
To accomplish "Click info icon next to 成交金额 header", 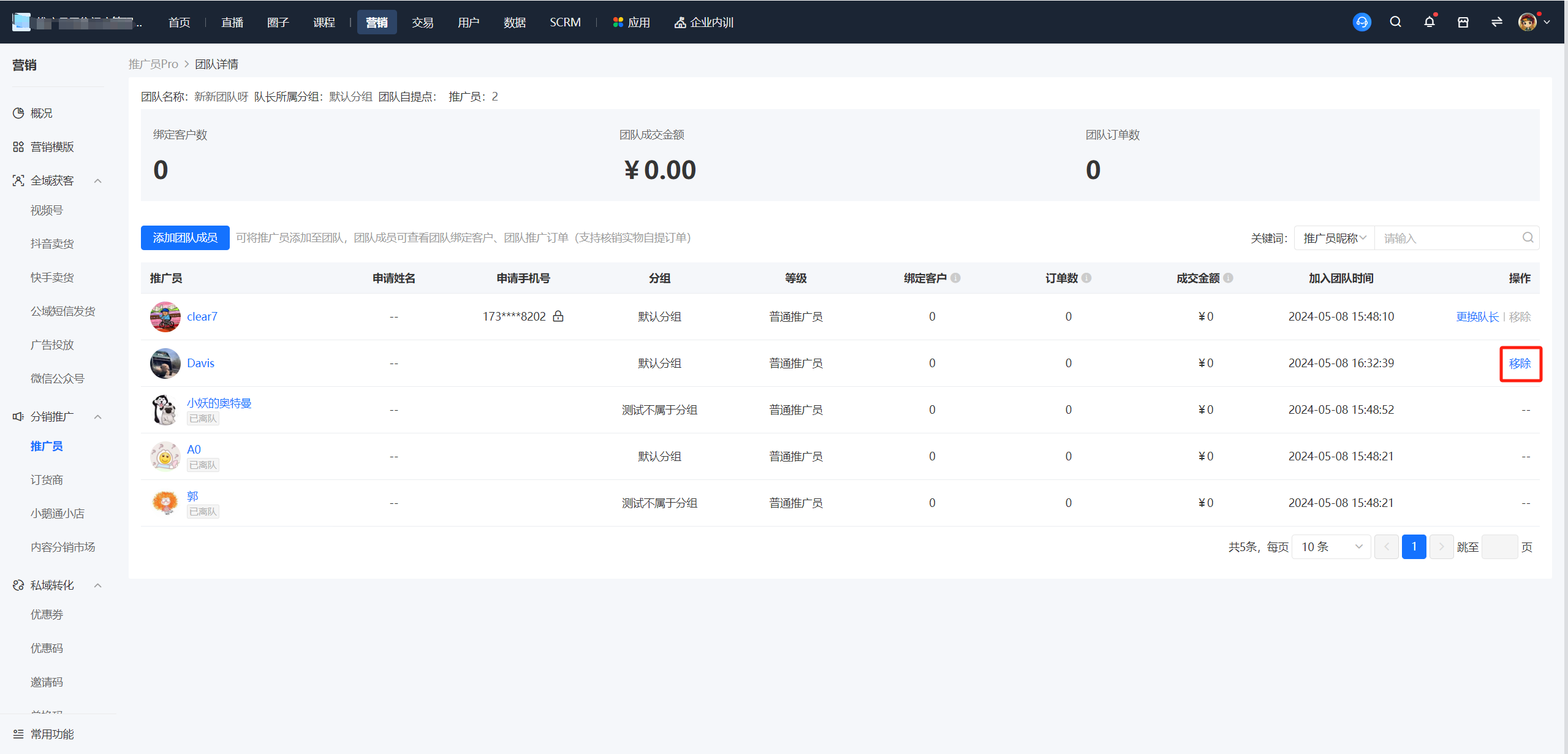I will [1228, 278].
